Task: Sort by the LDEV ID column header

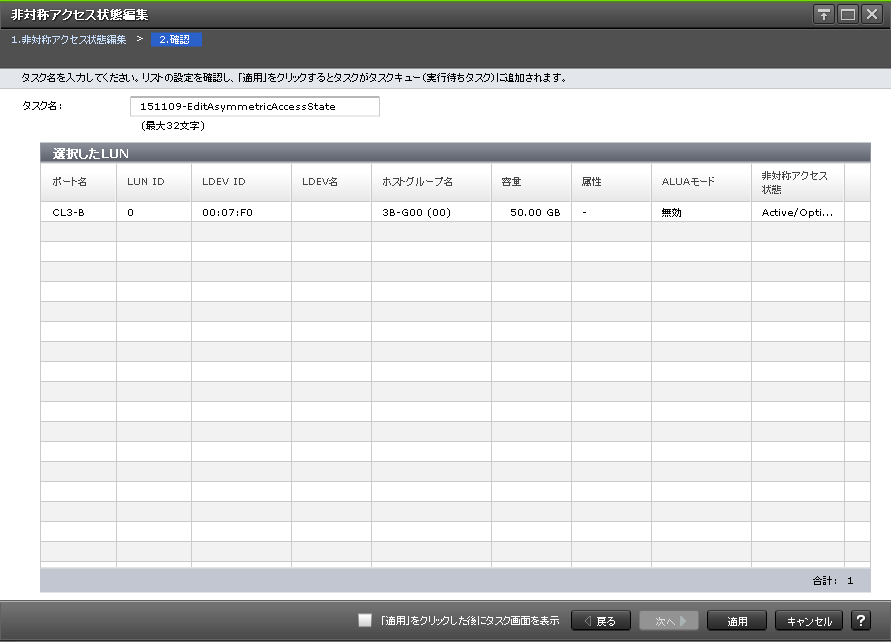Action: (224, 182)
